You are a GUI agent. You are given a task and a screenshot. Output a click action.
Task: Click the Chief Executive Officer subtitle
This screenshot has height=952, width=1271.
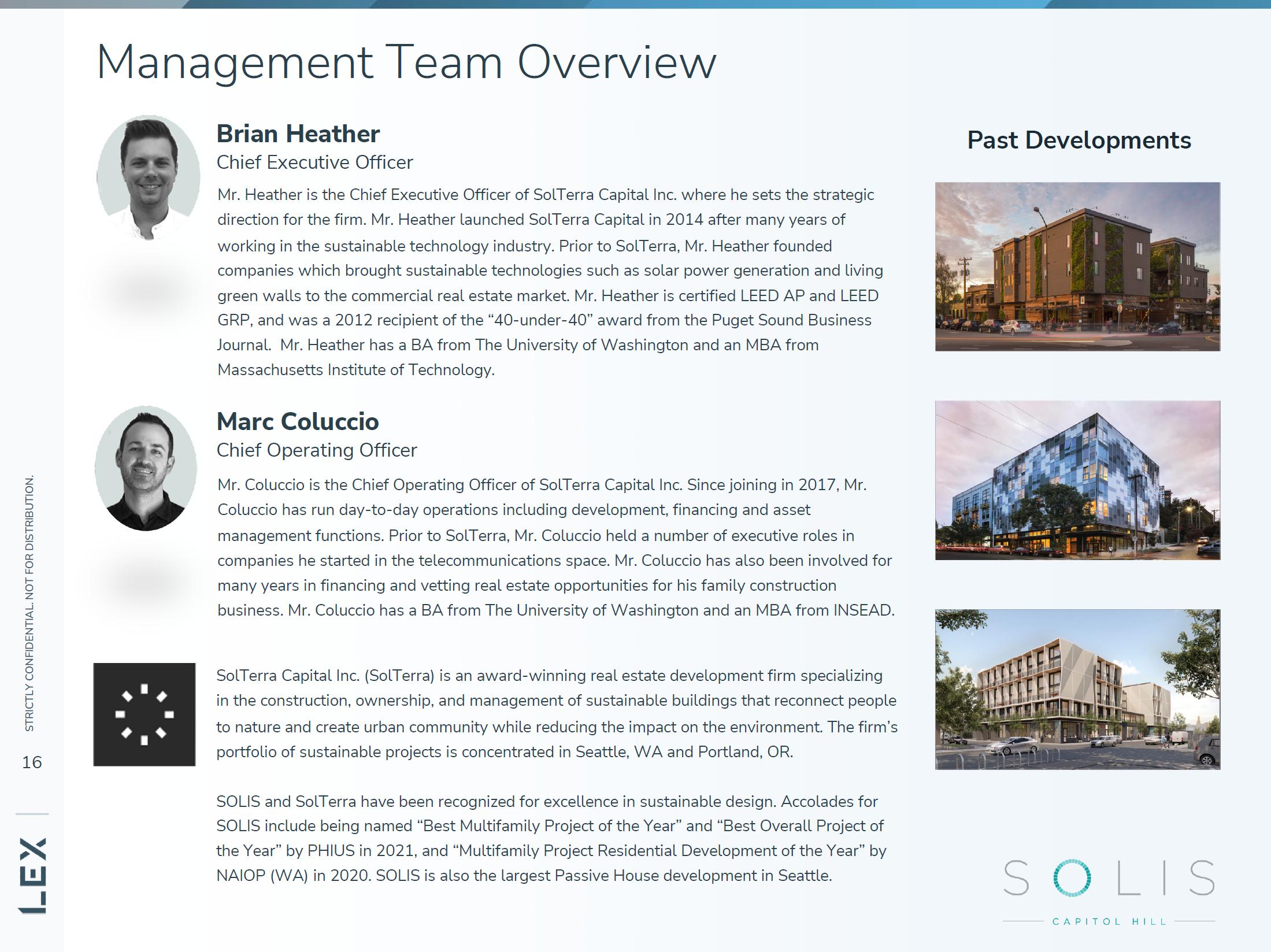(314, 162)
